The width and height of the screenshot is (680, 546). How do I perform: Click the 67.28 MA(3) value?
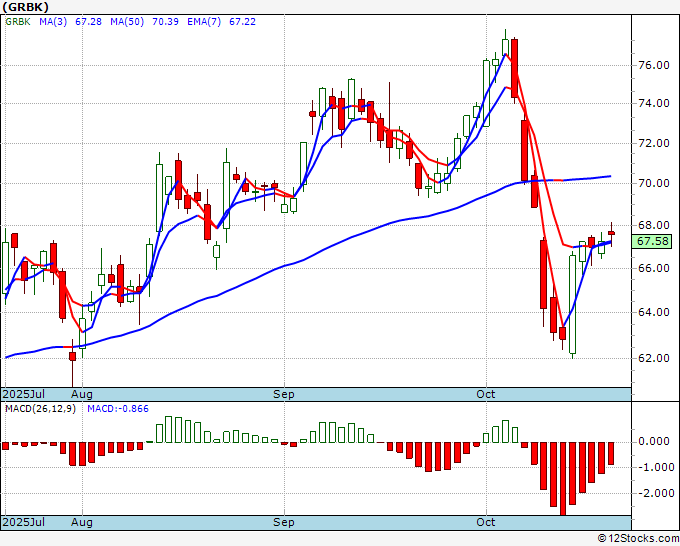[88, 22]
